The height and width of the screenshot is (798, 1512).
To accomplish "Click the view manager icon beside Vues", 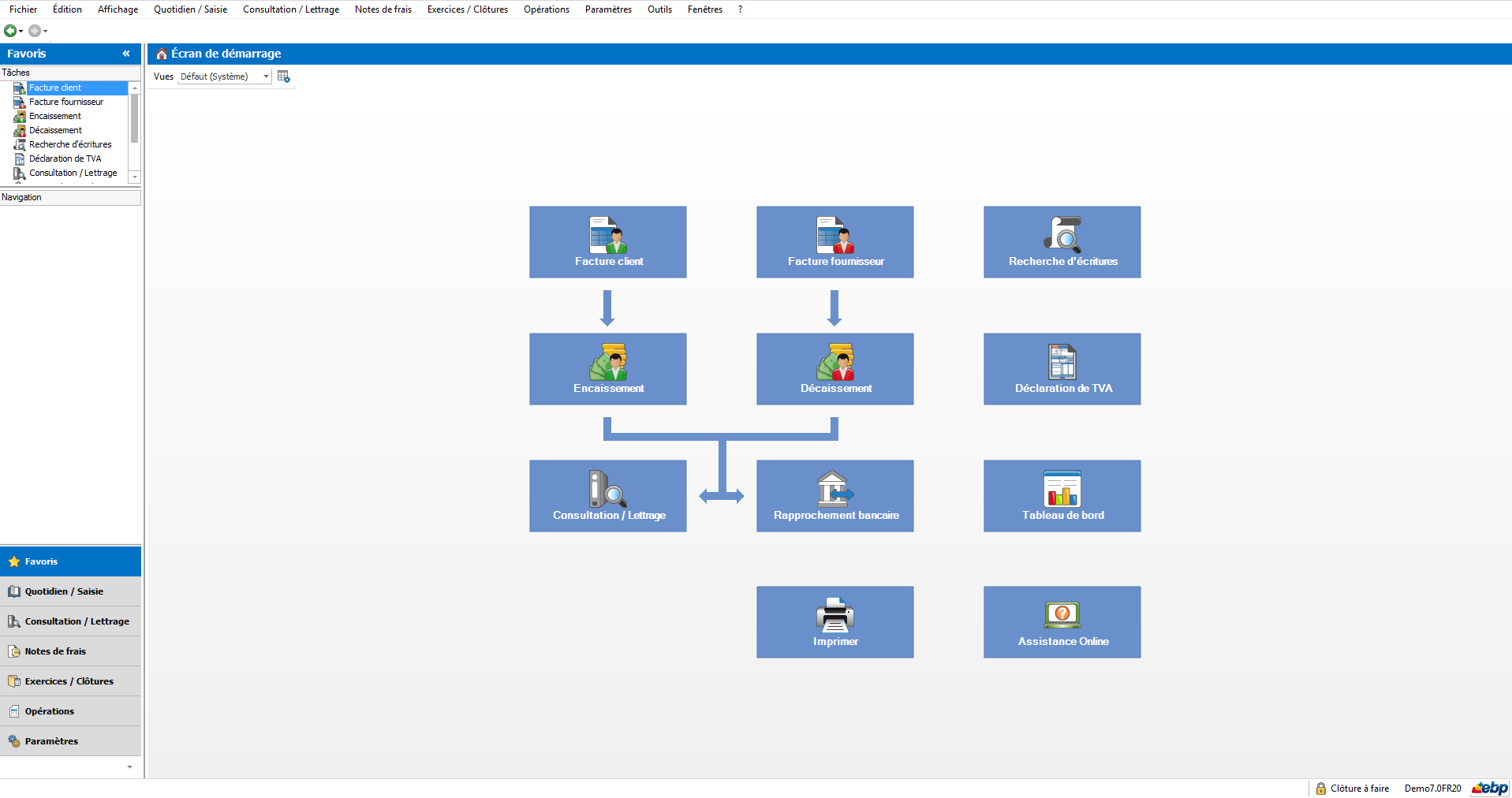I will [284, 76].
